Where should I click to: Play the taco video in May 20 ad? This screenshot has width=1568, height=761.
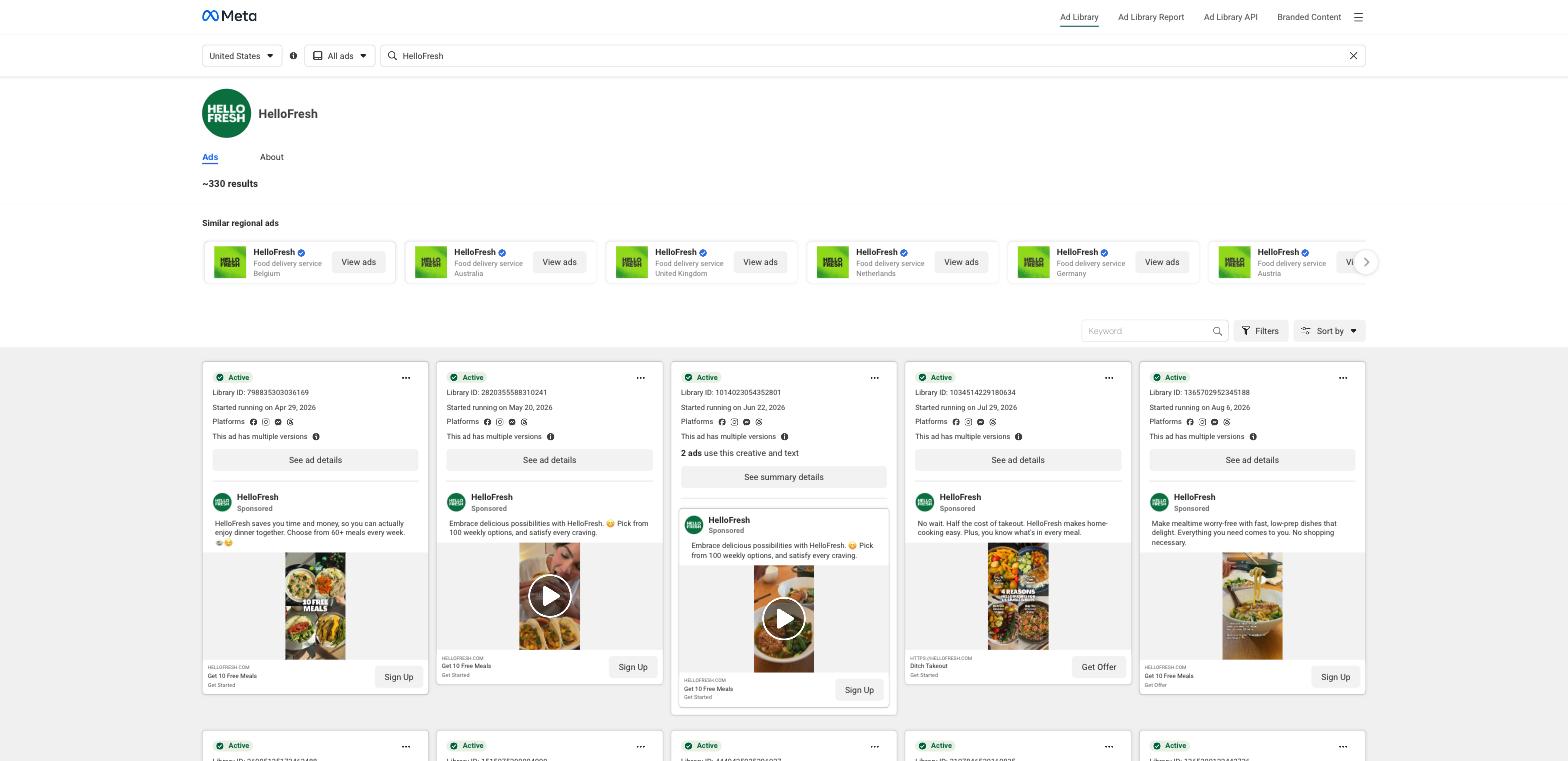[x=549, y=596]
